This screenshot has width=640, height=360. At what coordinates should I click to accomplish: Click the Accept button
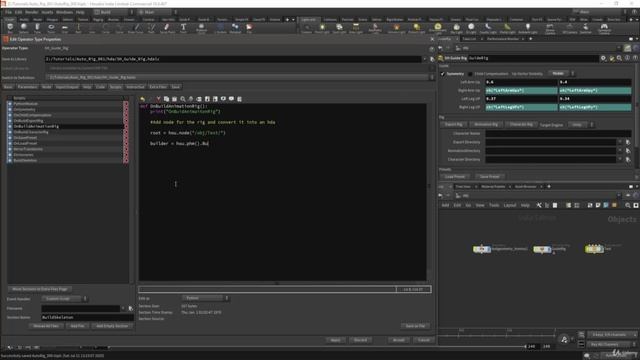click(398, 340)
